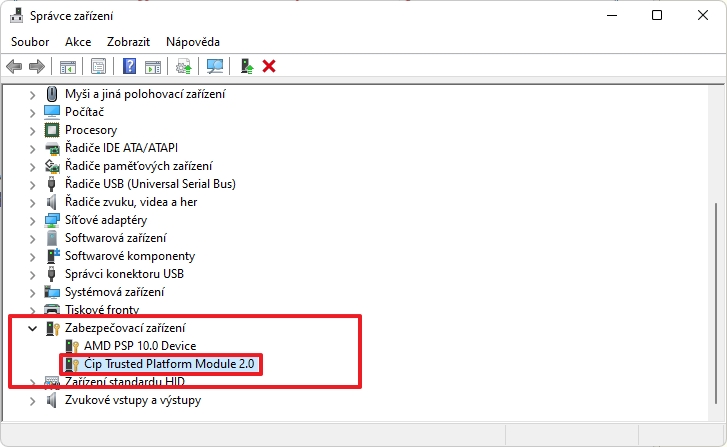The width and height of the screenshot is (727, 447).
Task: Click the Trusted Platform Module chip icon
Action: pyautogui.click(x=72, y=364)
